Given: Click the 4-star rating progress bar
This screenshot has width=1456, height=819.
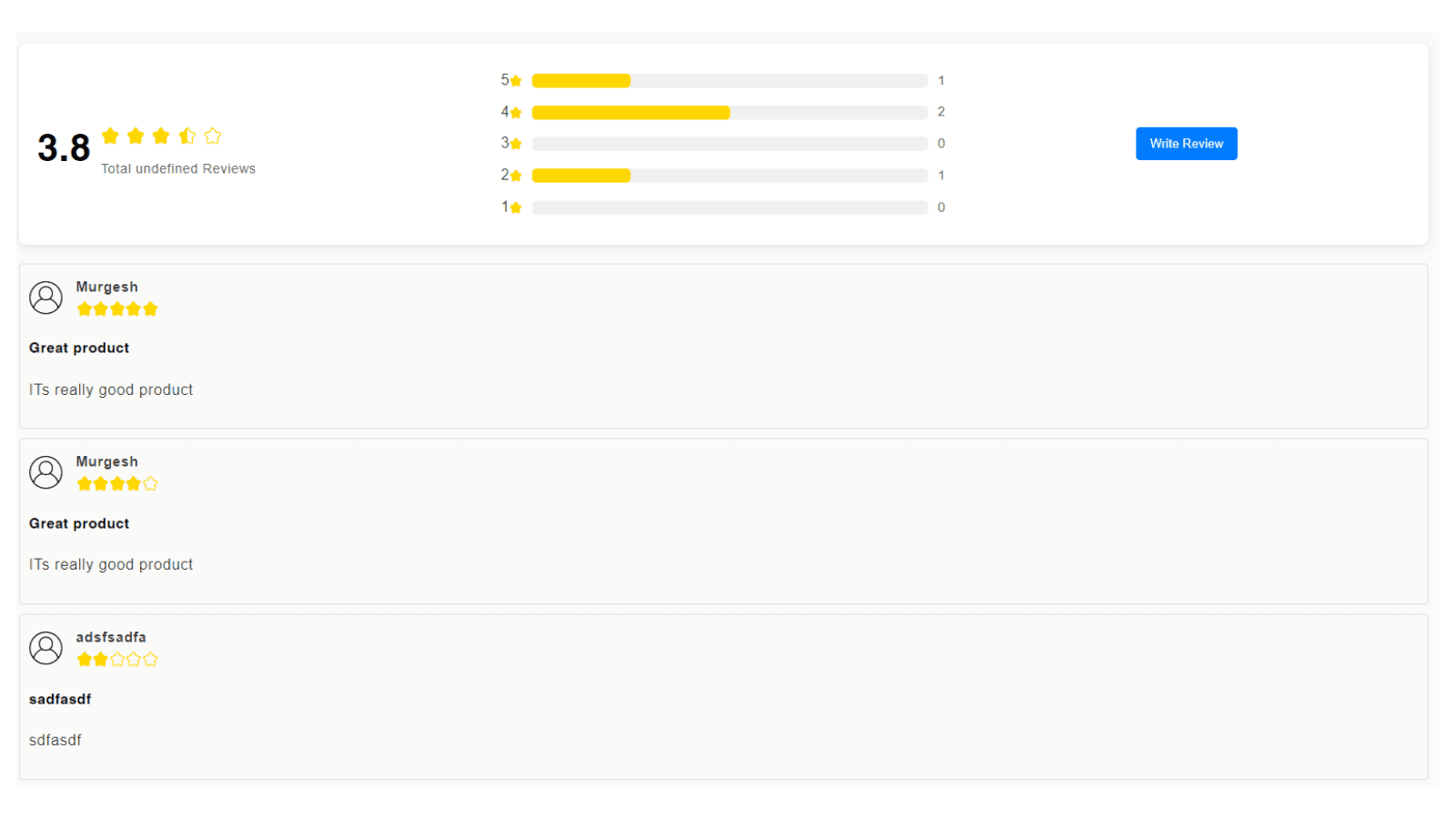Looking at the screenshot, I should [x=729, y=113].
